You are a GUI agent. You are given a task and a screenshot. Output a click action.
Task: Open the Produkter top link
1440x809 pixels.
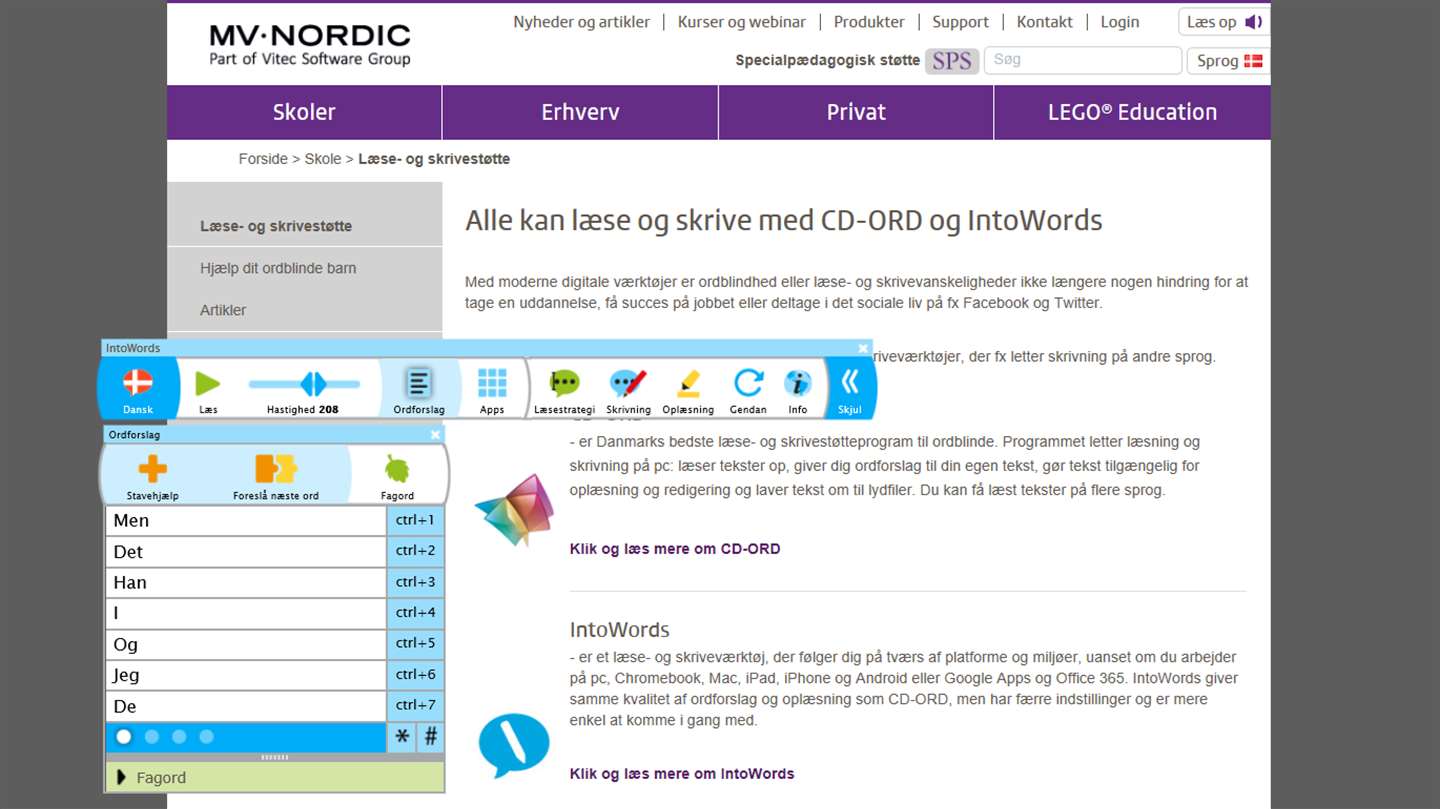(869, 22)
